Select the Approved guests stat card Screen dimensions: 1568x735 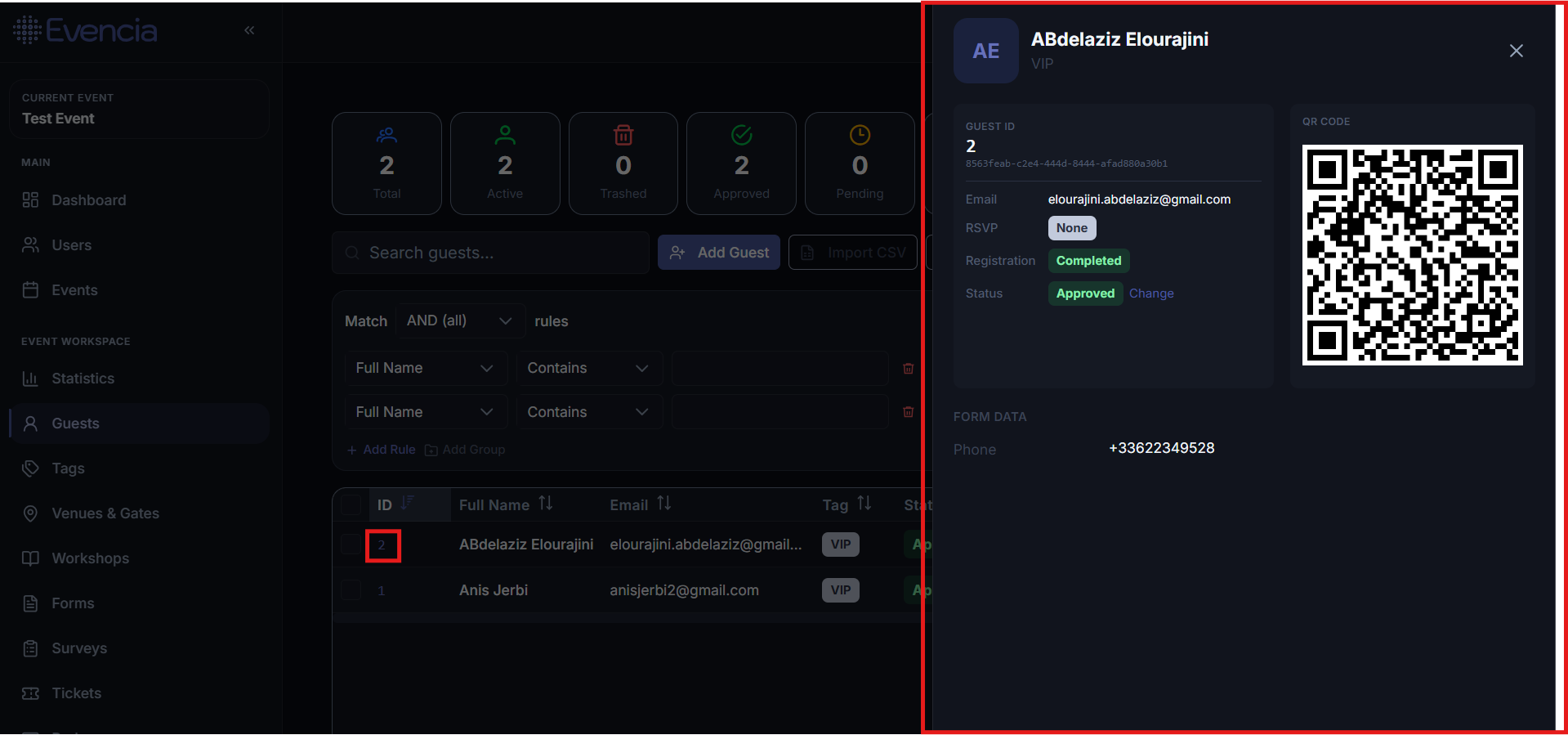pos(741,164)
